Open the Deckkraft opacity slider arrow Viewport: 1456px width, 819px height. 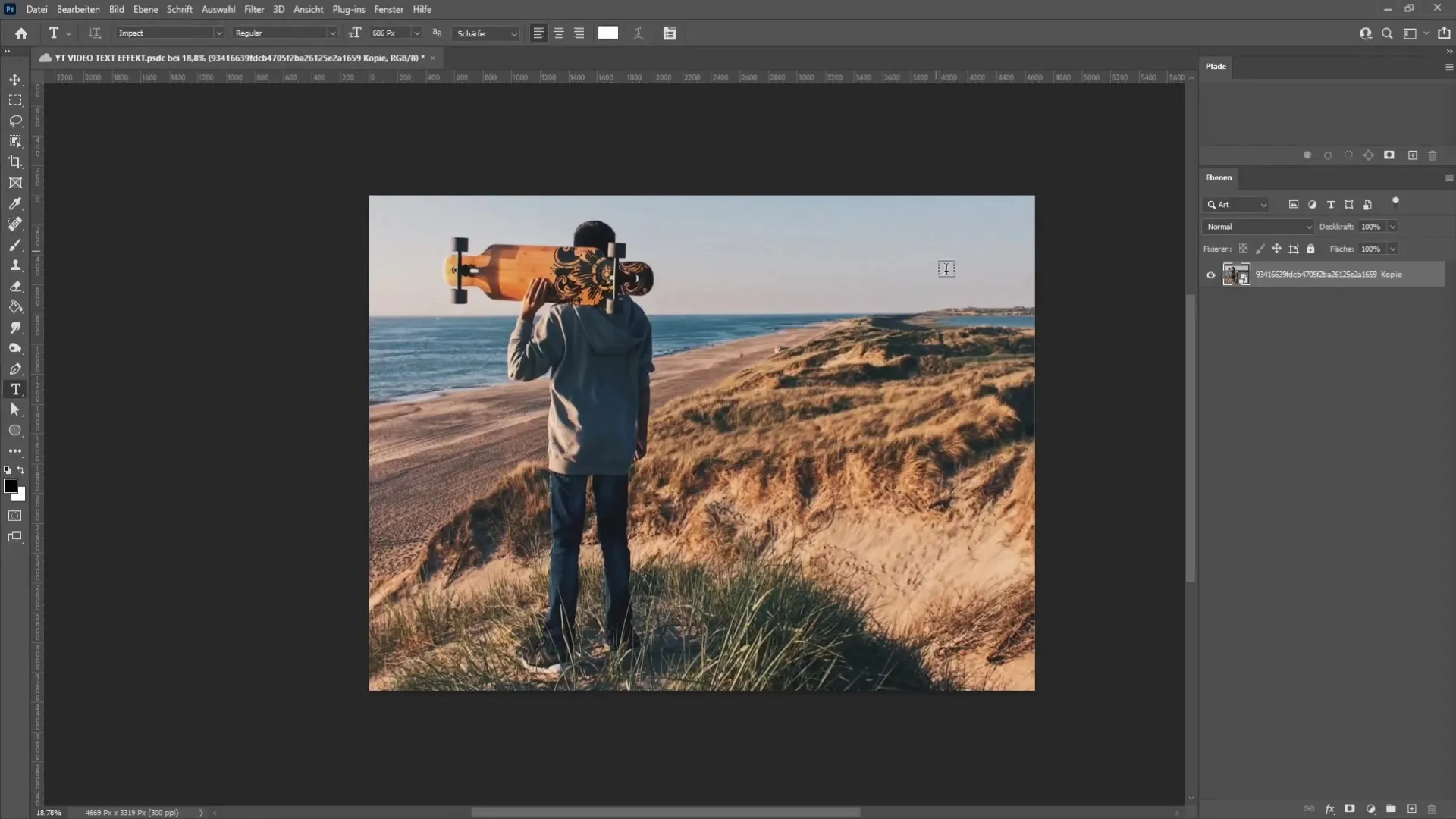coord(1392,227)
